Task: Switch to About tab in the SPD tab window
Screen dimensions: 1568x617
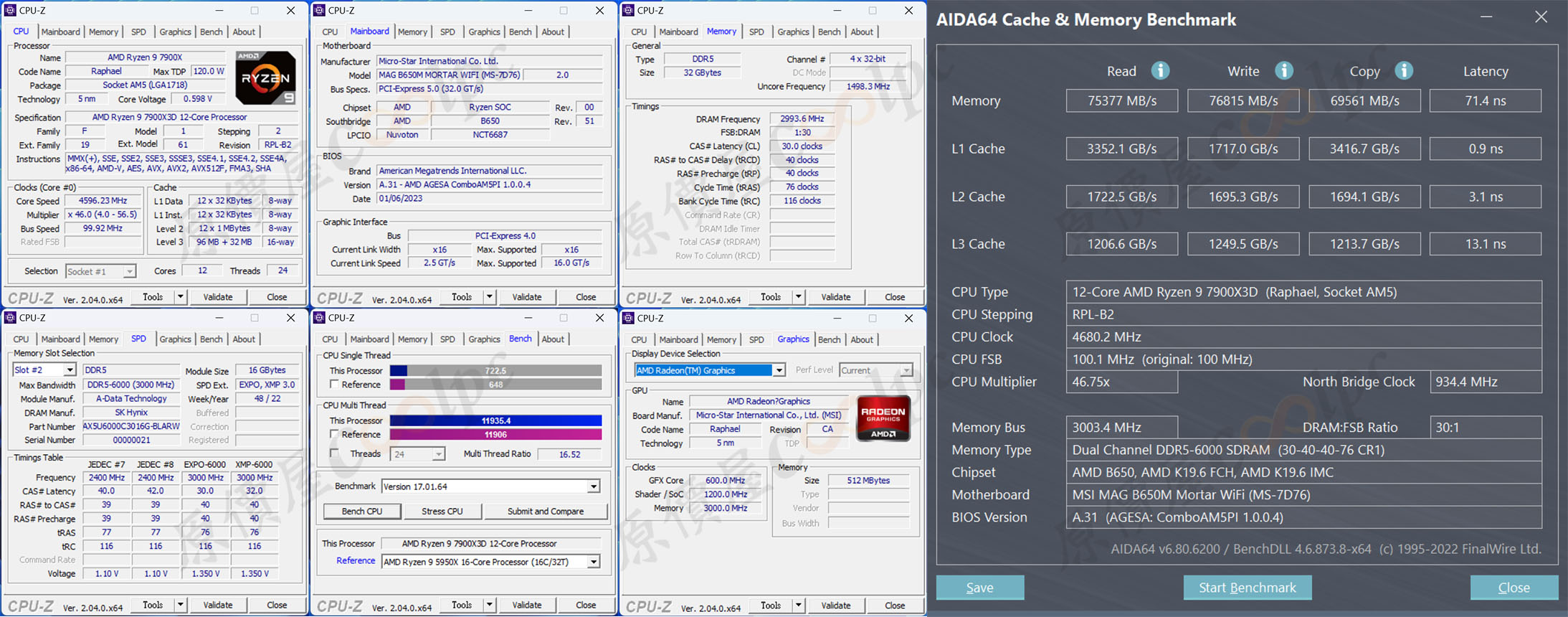Action: (x=244, y=339)
